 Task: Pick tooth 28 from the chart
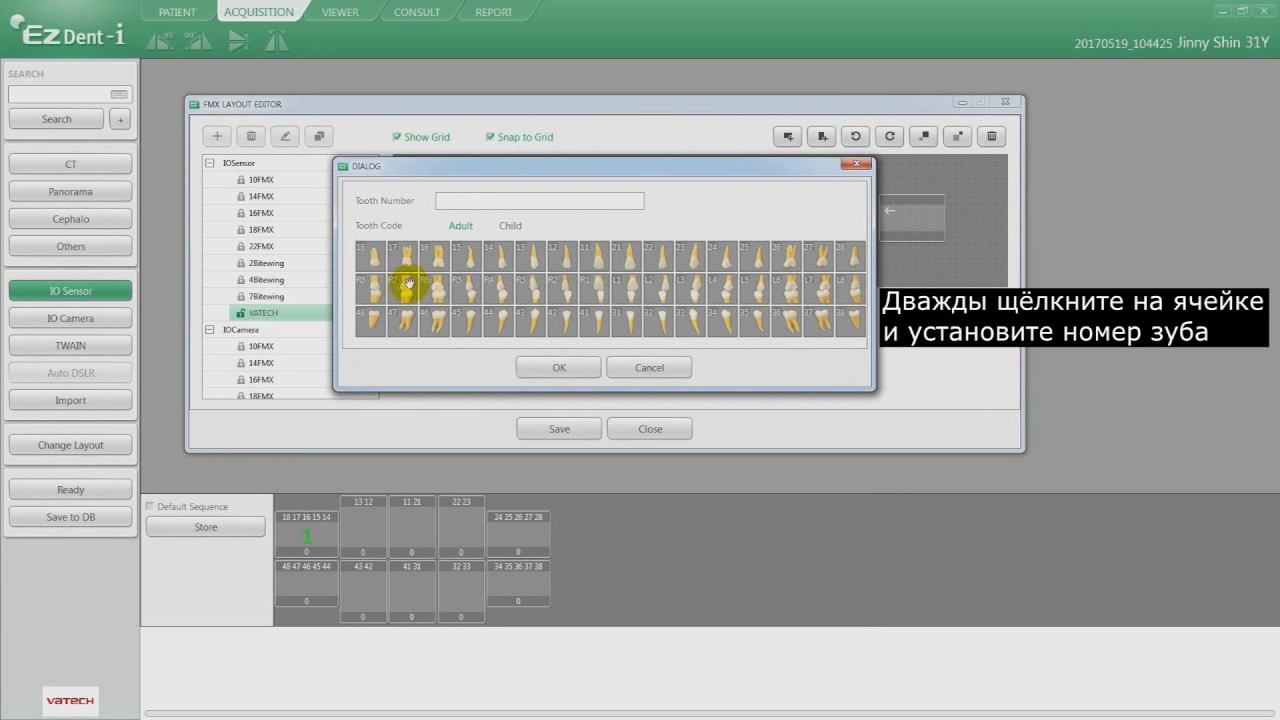pyautogui.click(x=850, y=255)
